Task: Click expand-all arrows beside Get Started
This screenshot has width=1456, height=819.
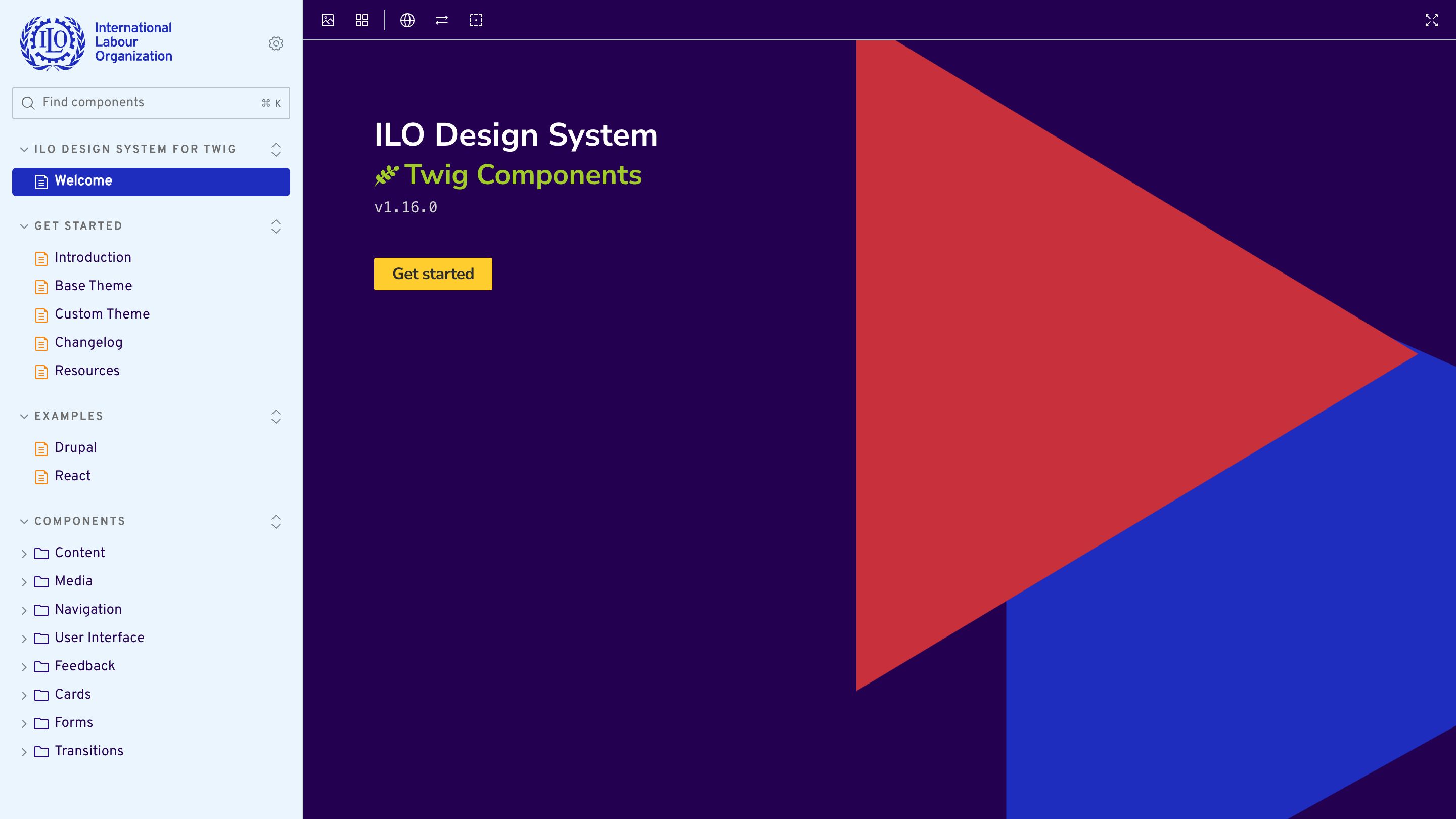Action: coord(276,226)
